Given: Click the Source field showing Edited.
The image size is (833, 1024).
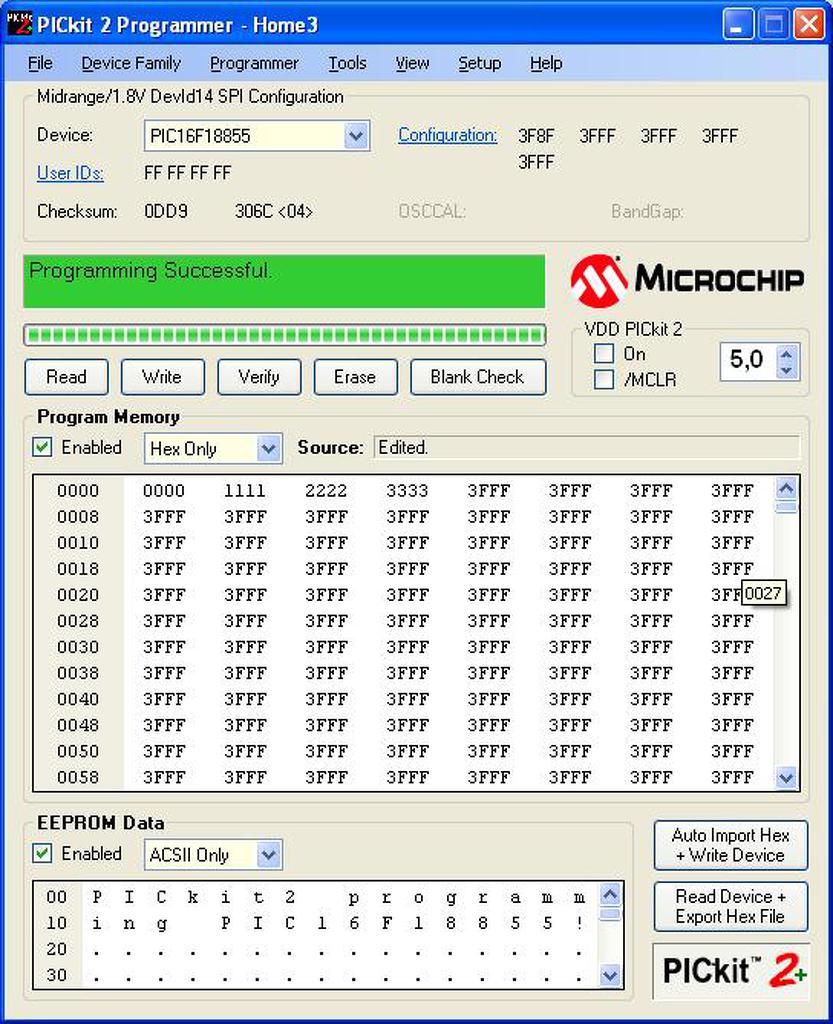Looking at the screenshot, I should tap(586, 448).
